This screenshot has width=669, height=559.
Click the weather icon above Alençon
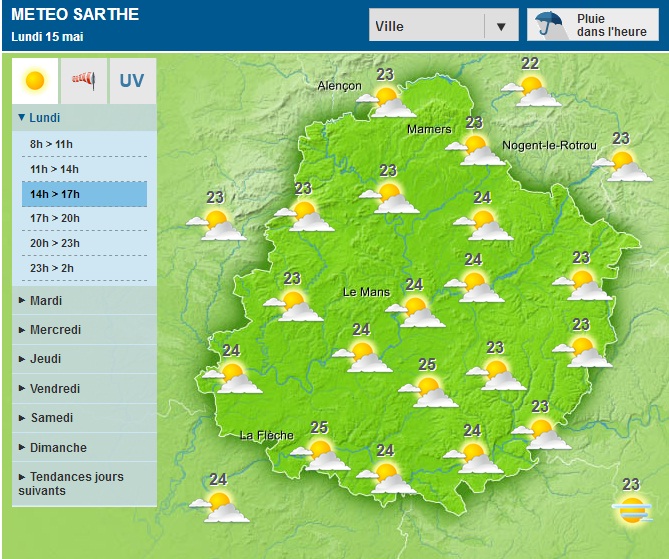click(x=387, y=99)
